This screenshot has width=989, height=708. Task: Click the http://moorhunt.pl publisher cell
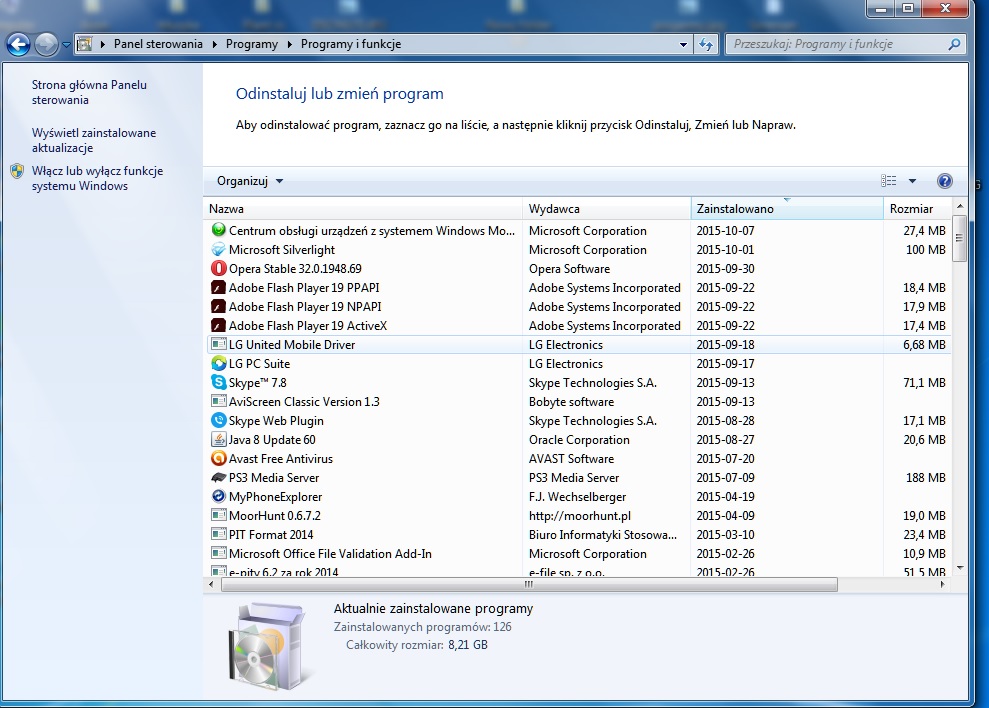click(x=580, y=516)
